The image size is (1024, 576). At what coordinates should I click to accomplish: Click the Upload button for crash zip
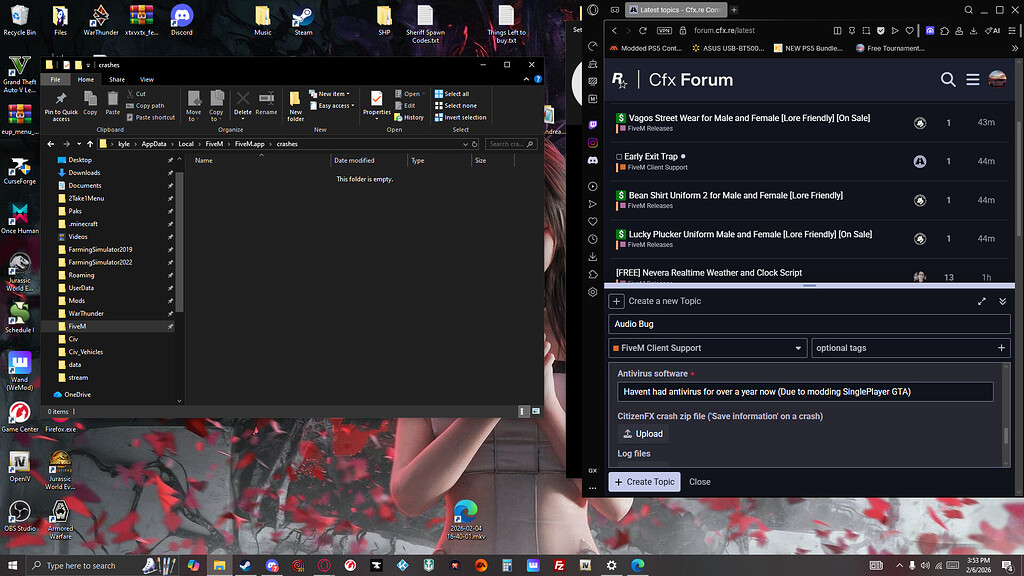pyautogui.click(x=643, y=434)
